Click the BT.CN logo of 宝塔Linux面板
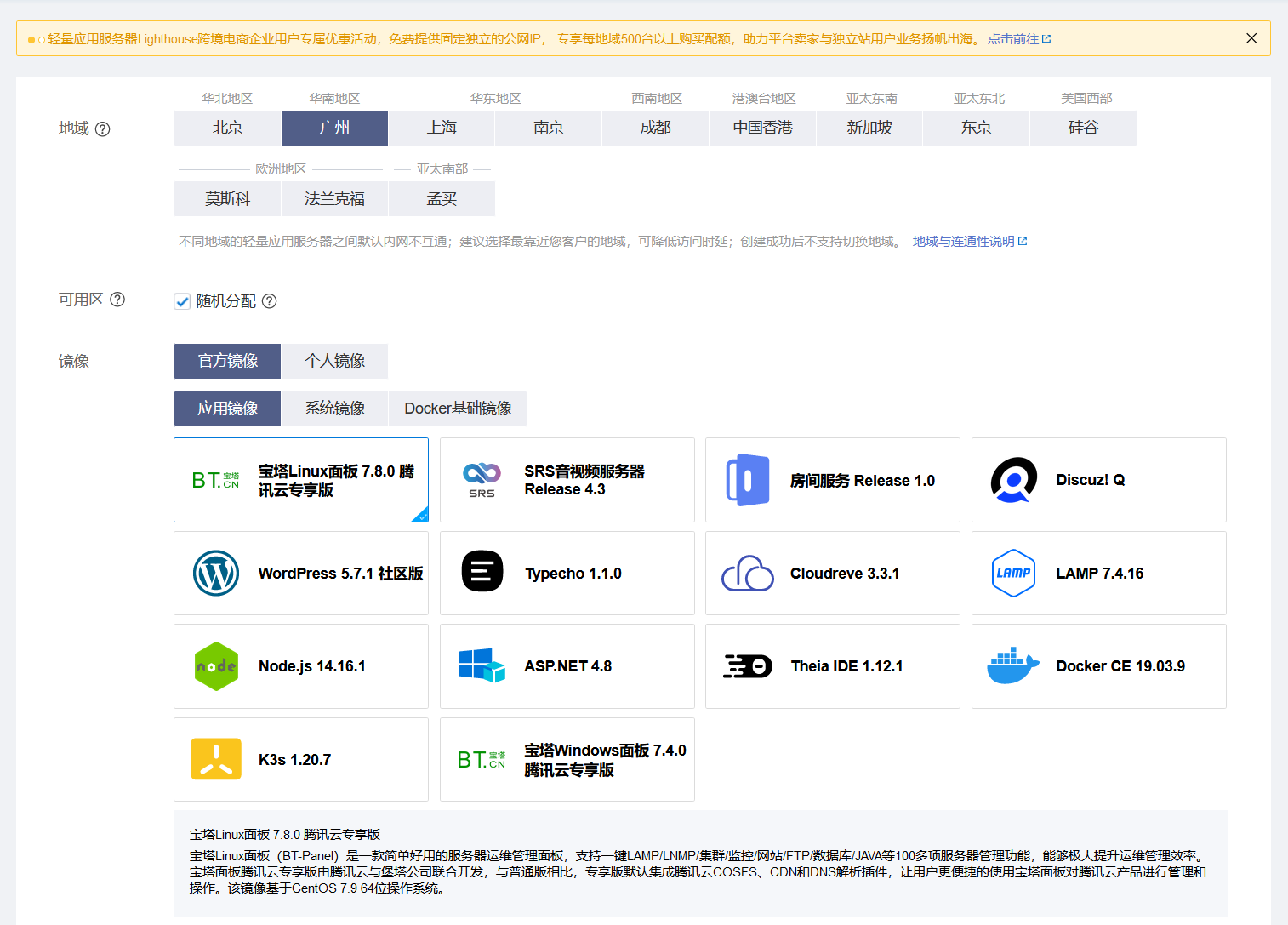Screen dimensions: 1288x925 pos(215,480)
